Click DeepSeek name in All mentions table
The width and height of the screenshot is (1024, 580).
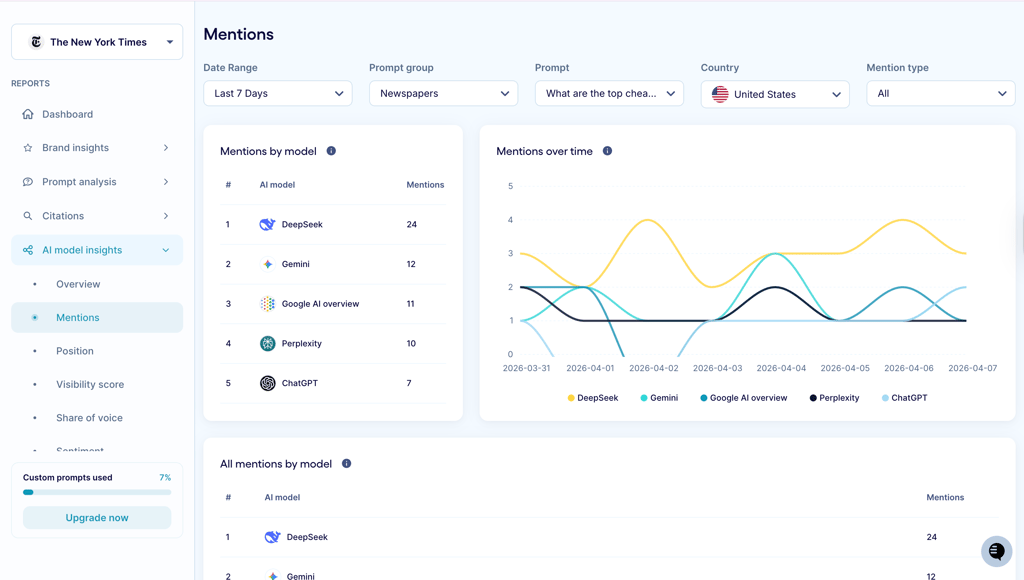[307, 537]
